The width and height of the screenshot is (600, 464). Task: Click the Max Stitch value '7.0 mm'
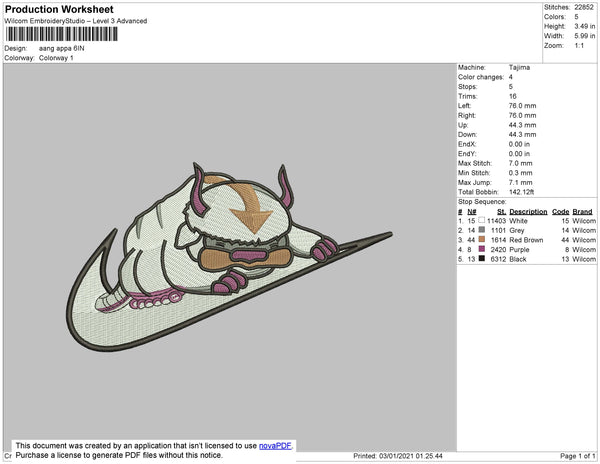(x=520, y=163)
